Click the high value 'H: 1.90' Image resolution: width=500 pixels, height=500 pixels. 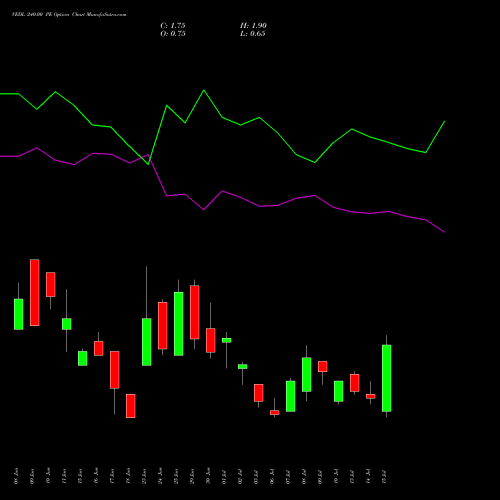point(253,26)
